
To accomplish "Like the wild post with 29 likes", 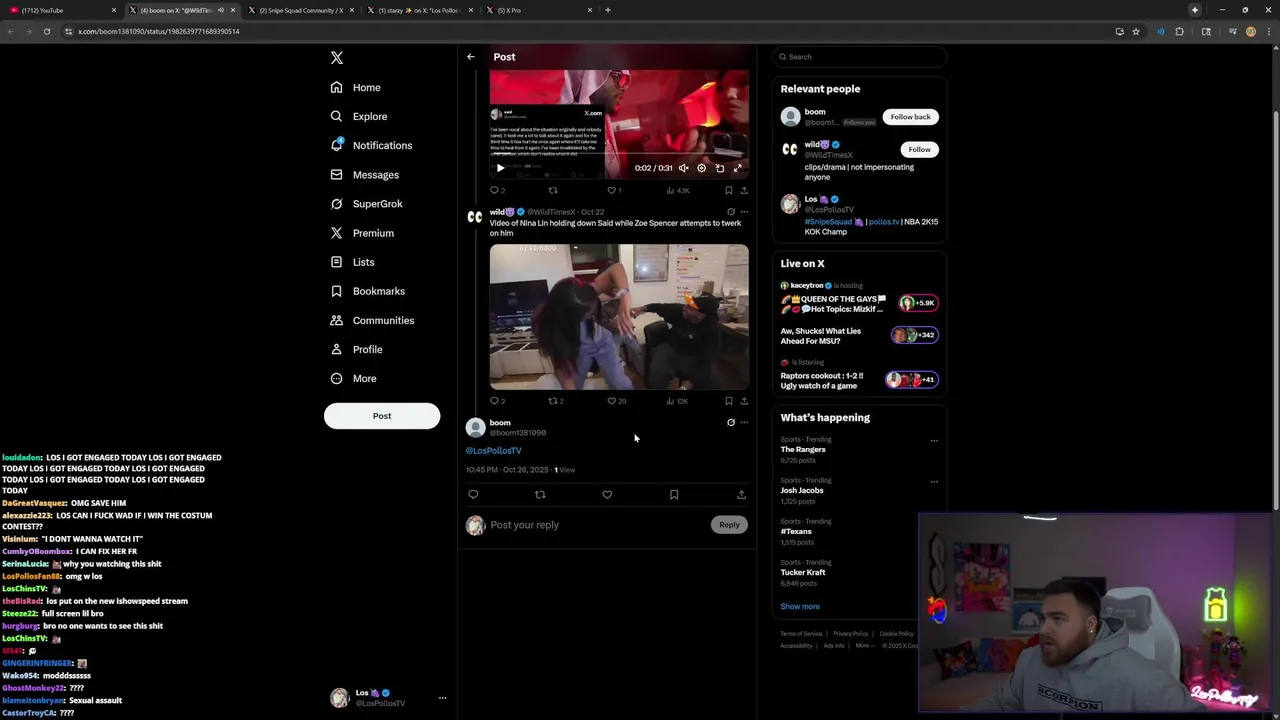I will 616,401.
